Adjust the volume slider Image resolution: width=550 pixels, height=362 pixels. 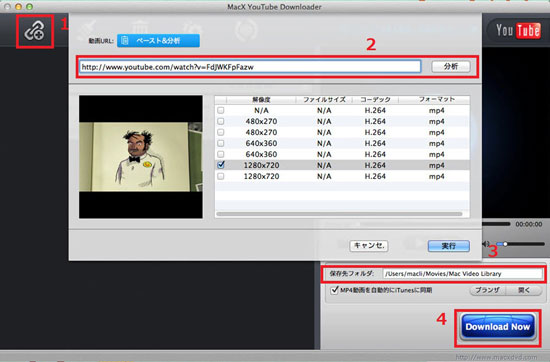[522, 244]
